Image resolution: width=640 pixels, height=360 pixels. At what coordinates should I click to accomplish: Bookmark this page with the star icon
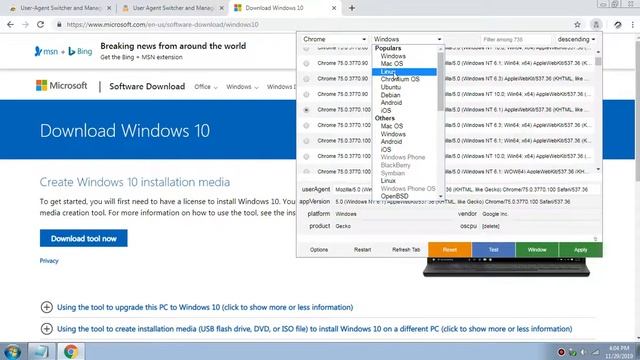coord(577,24)
